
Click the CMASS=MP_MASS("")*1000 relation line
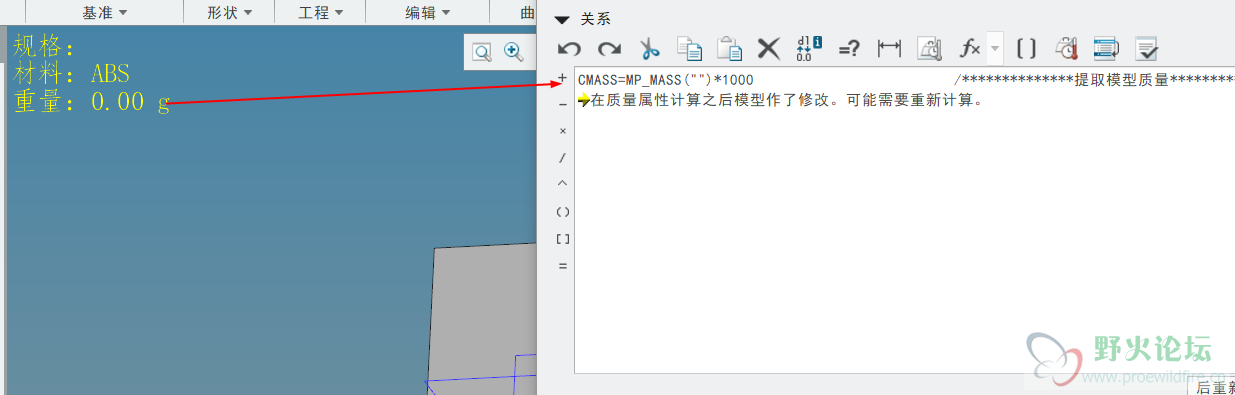[x=666, y=80]
